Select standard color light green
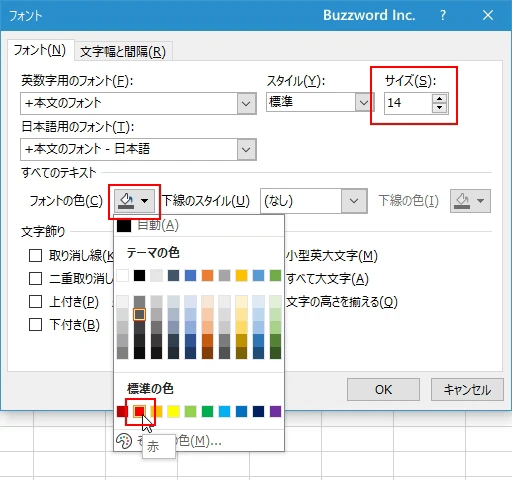Screen dimensions: 512x480 pyautogui.click(x=190, y=411)
